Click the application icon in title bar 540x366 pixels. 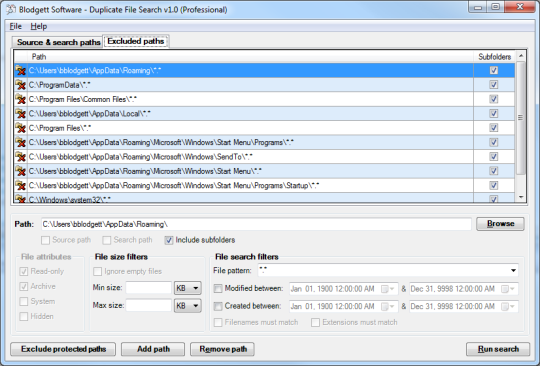pyautogui.click(x=11, y=9)
